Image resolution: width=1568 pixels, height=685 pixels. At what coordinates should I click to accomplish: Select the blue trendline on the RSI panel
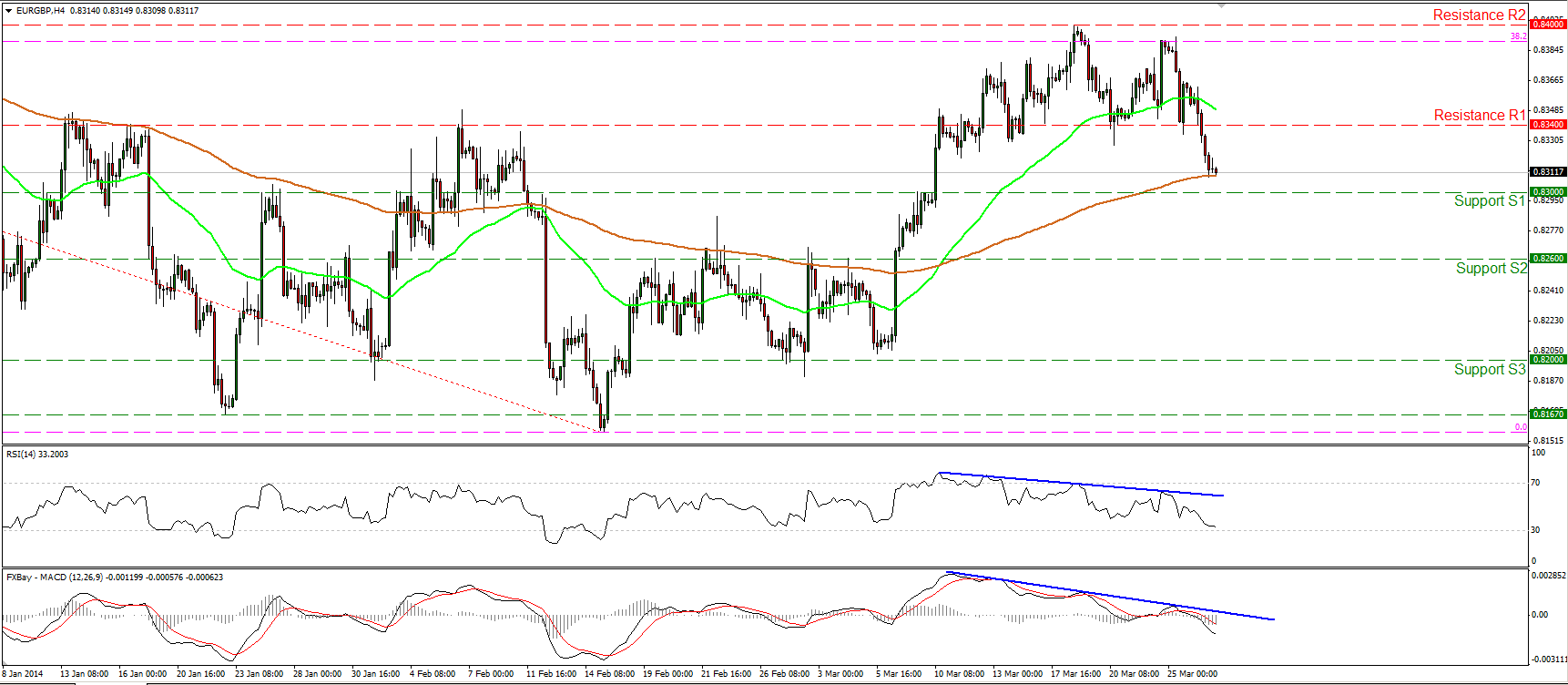(1081, 484)
